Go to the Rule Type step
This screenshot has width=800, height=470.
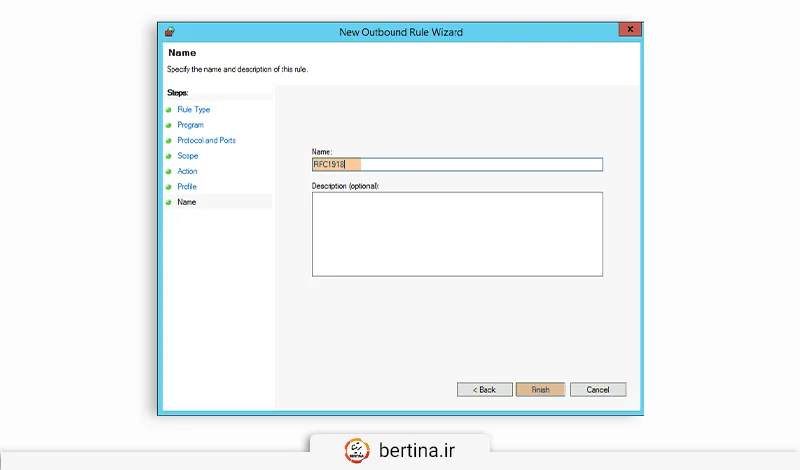193,110
